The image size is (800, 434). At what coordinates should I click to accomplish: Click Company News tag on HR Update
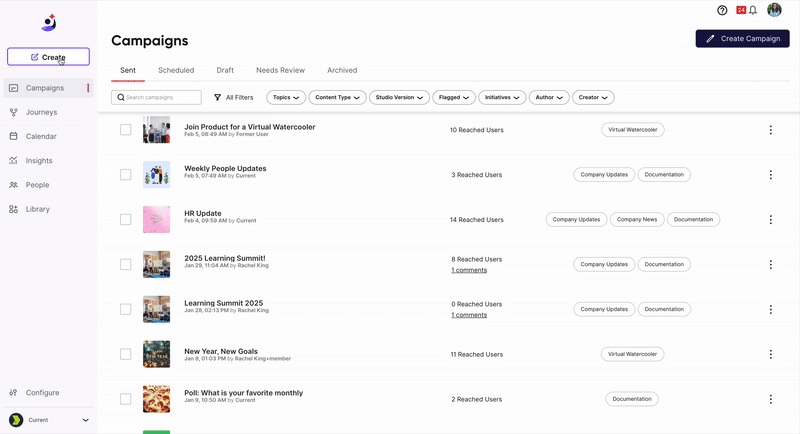pos(637,219)
